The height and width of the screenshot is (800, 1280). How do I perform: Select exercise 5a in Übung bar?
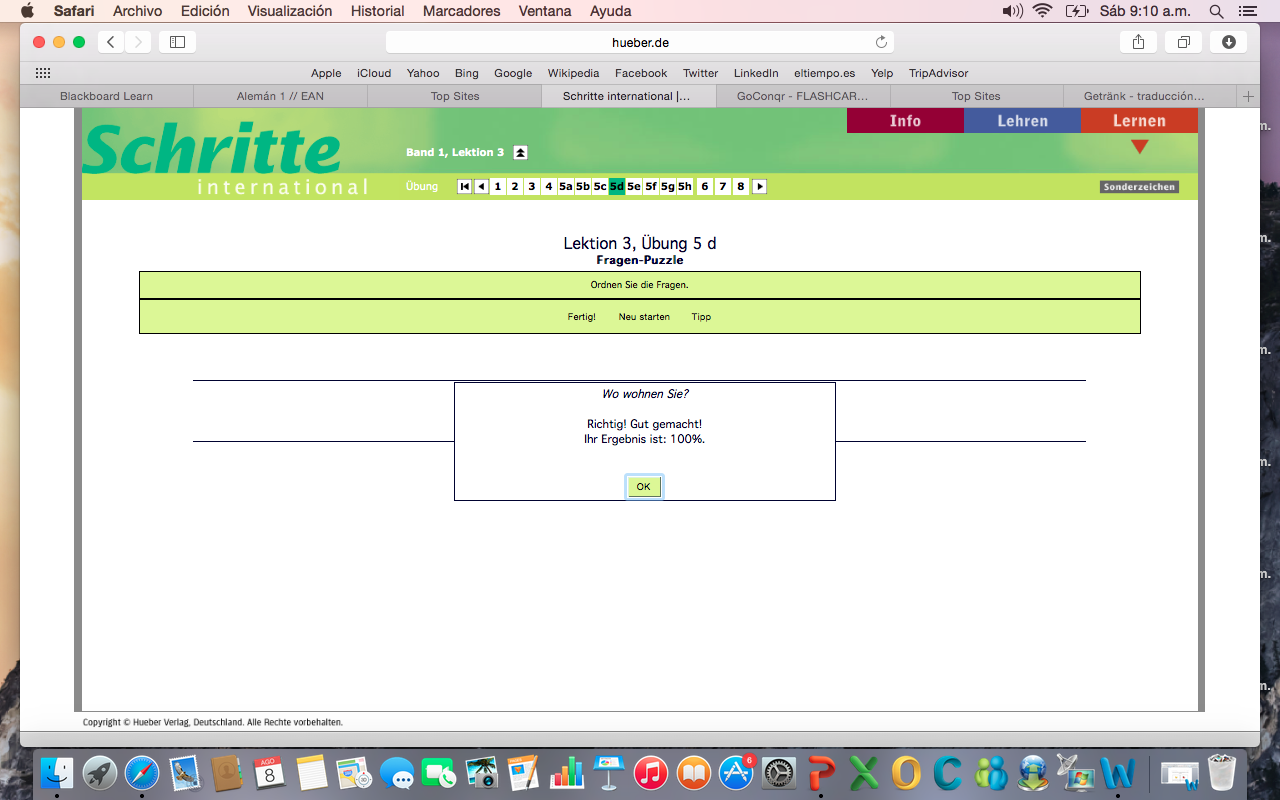tap(566, 186)
